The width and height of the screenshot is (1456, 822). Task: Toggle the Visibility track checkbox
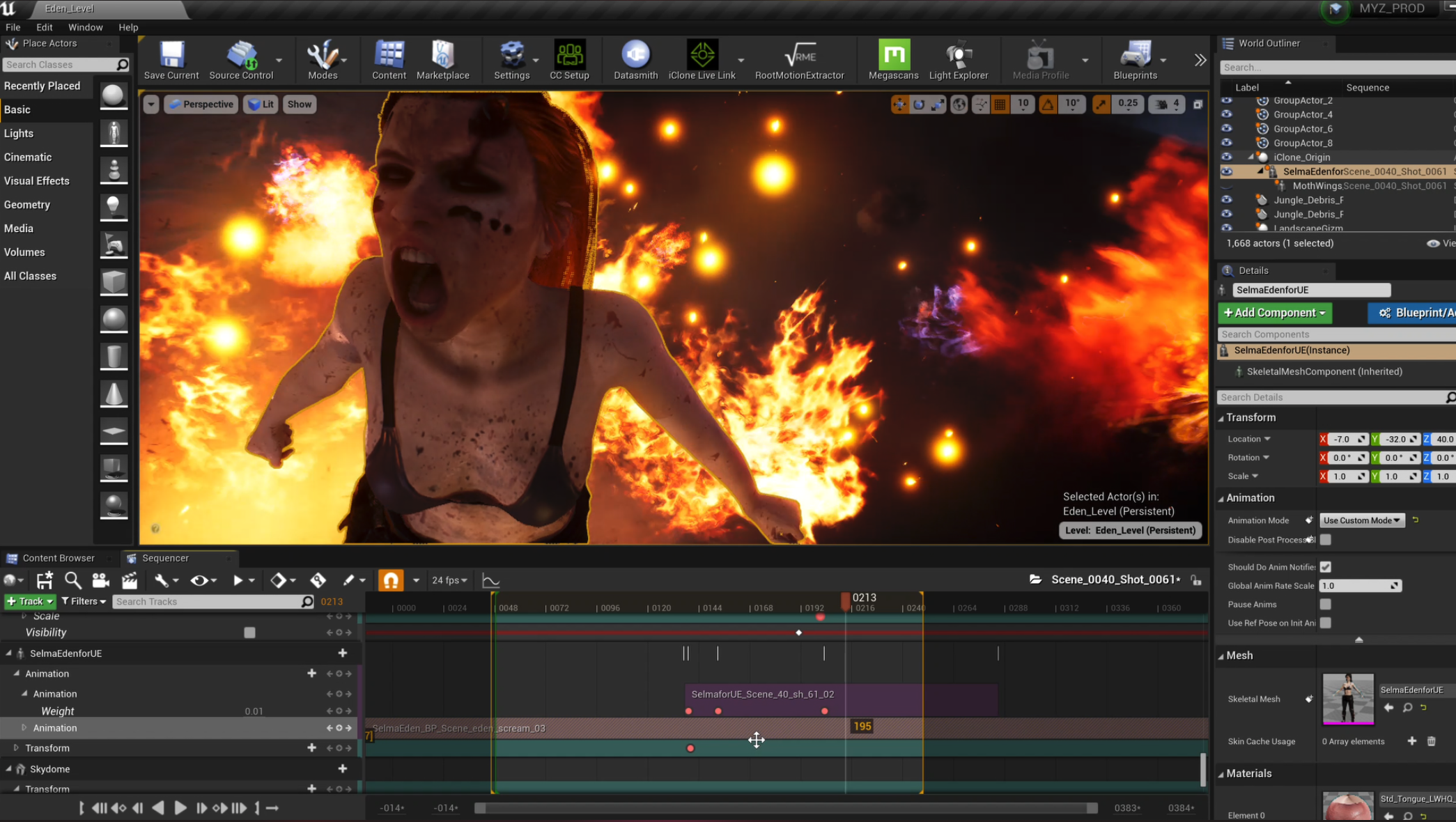pos(249,633)
